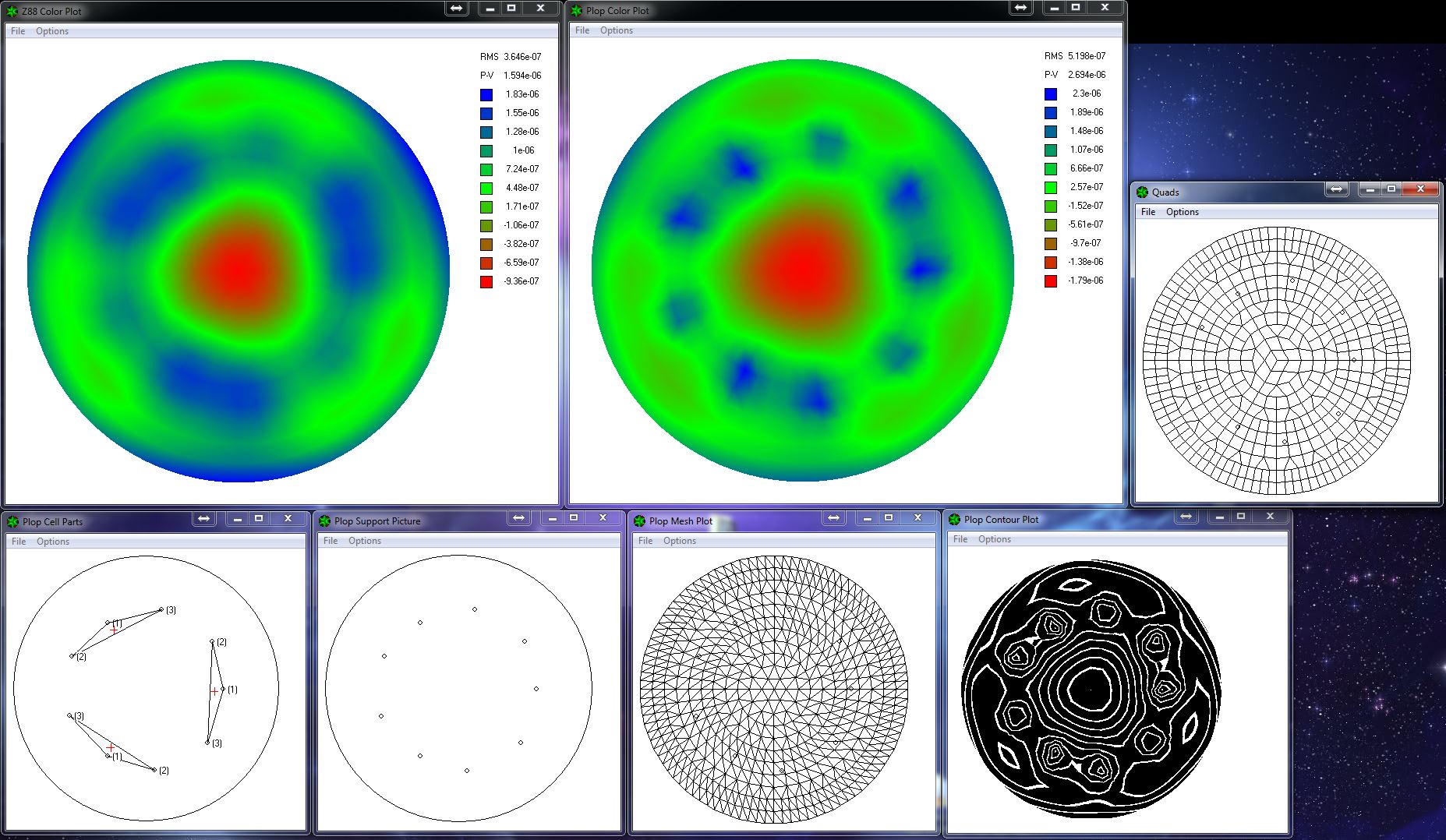Open Options menu in Plop Contour Plot

tap(994, 539)
